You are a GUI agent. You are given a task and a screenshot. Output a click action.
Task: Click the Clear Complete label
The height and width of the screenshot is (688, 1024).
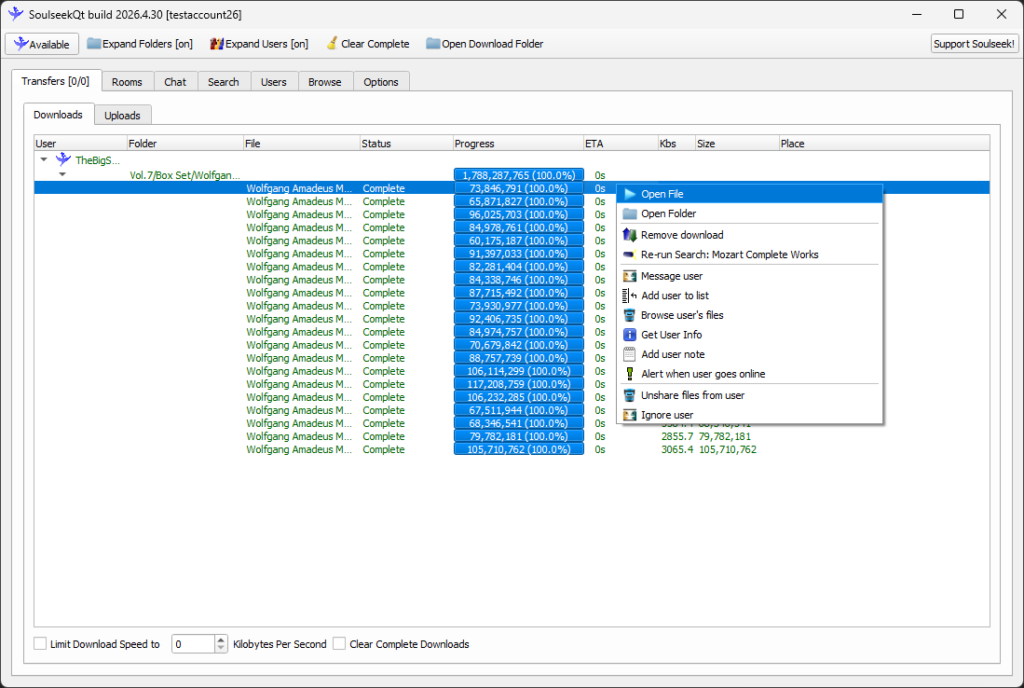click(375, 44)
